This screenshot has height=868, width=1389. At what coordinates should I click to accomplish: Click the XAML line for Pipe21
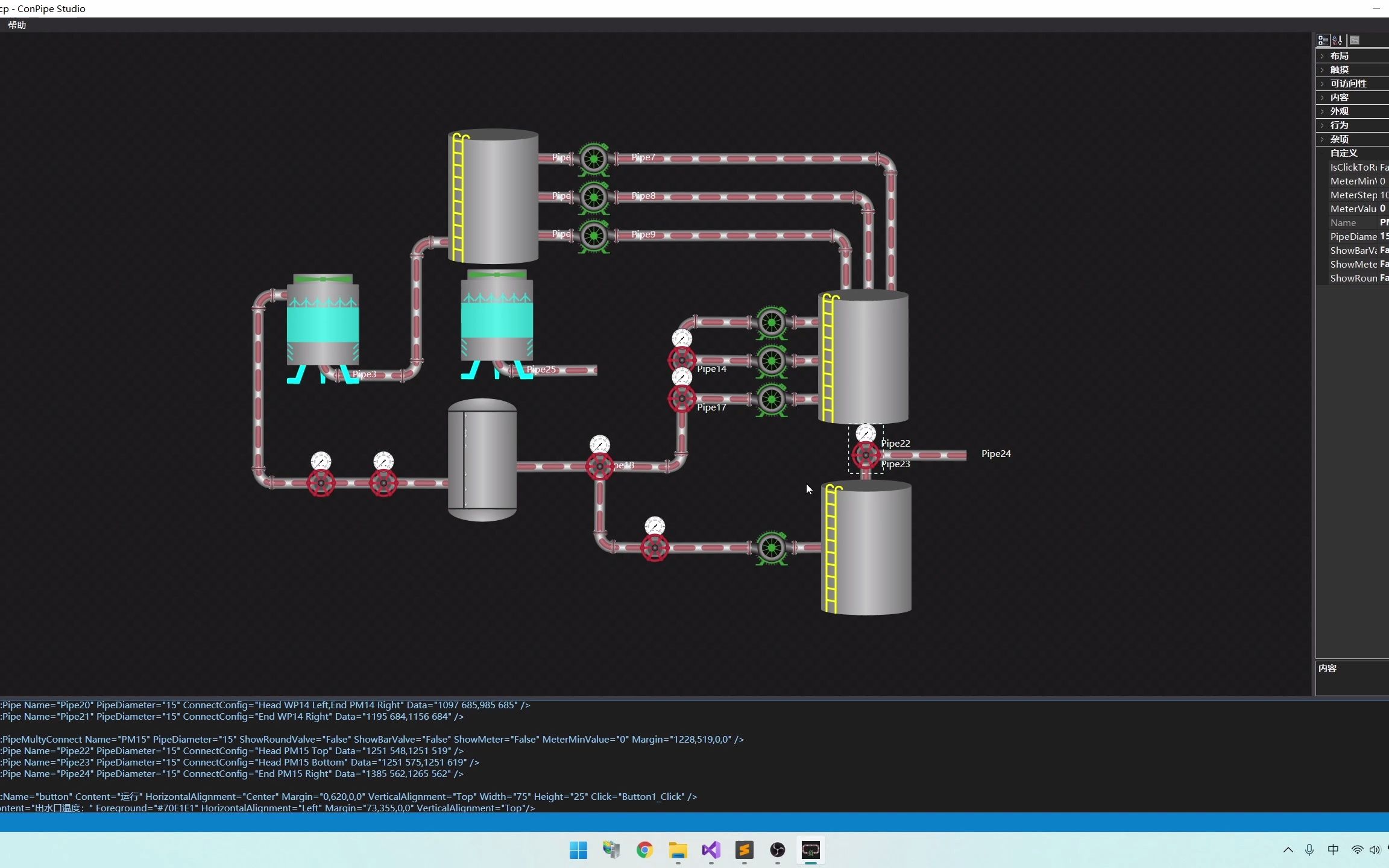pos(232,717)
